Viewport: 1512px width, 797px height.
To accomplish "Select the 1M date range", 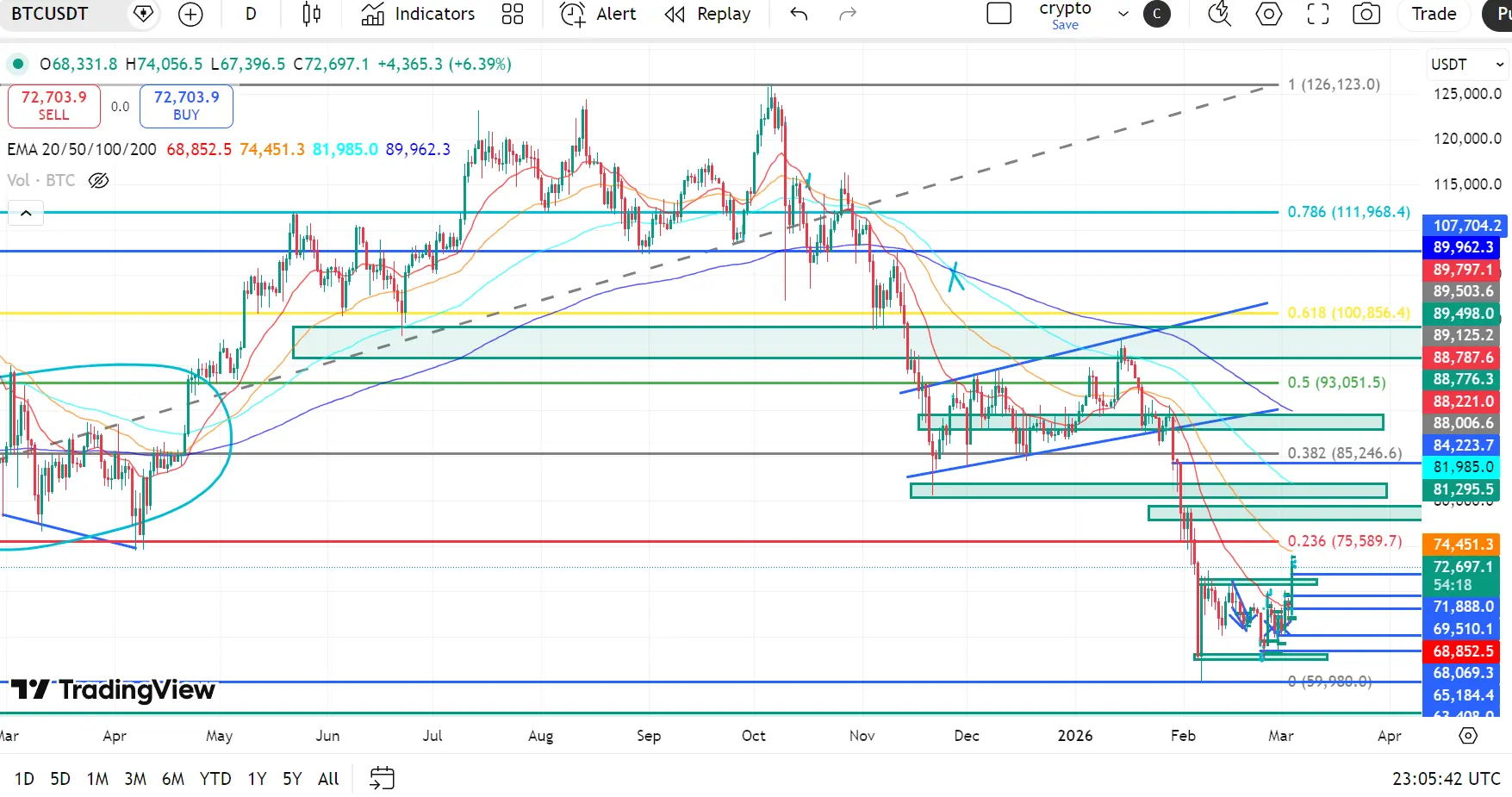I will tap(97, 779).
